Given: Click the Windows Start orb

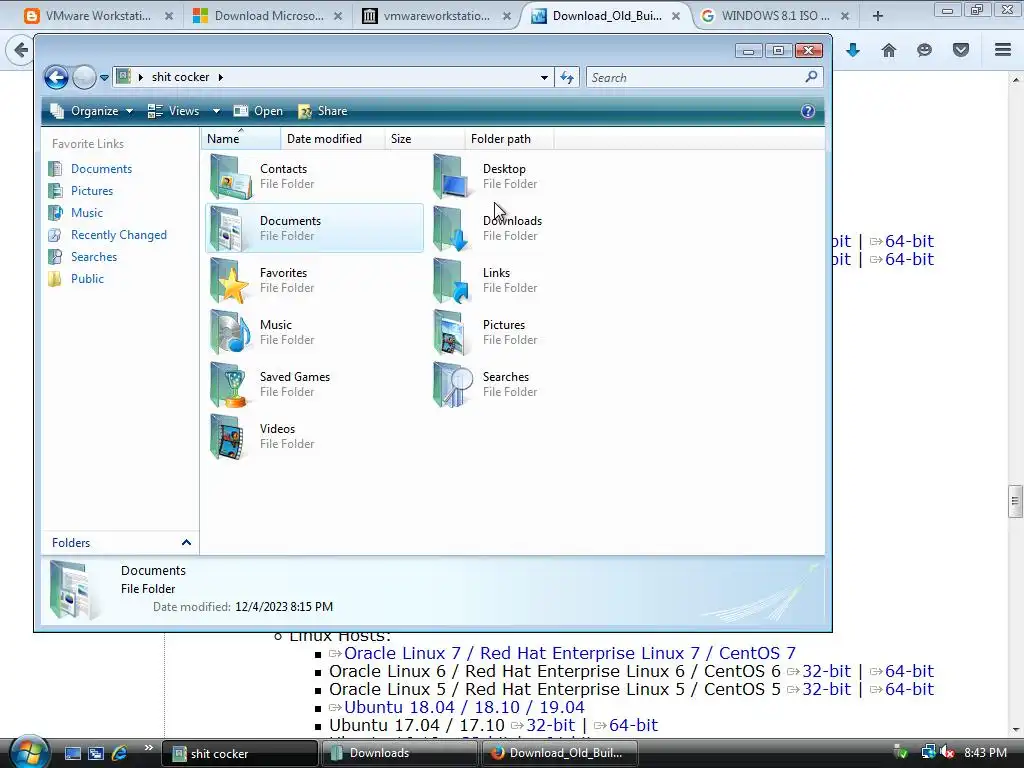Looking at the screenshot, I should pyautogui.click(x=28, y=752).
